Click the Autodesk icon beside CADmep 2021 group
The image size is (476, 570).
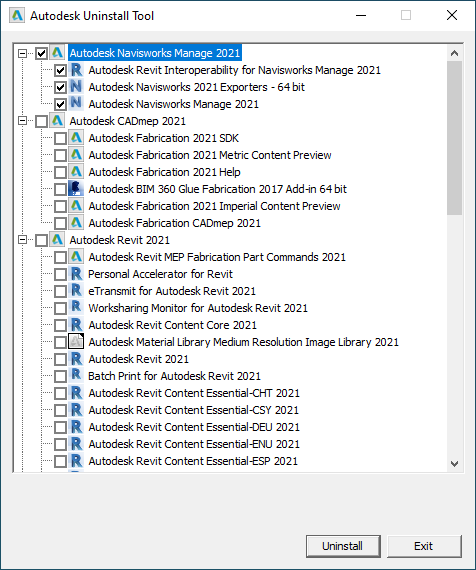click(x=57, y=121)
